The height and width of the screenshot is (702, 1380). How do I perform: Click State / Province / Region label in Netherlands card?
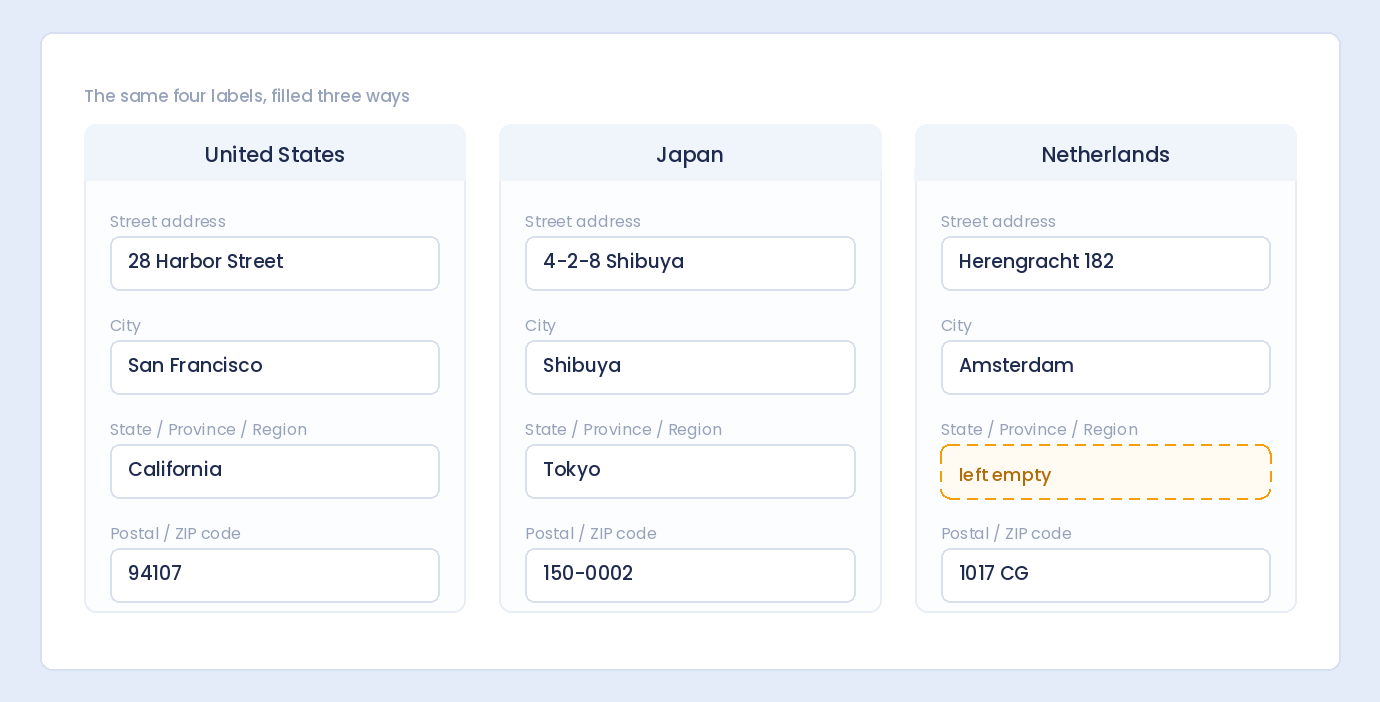pos(1039,429)
